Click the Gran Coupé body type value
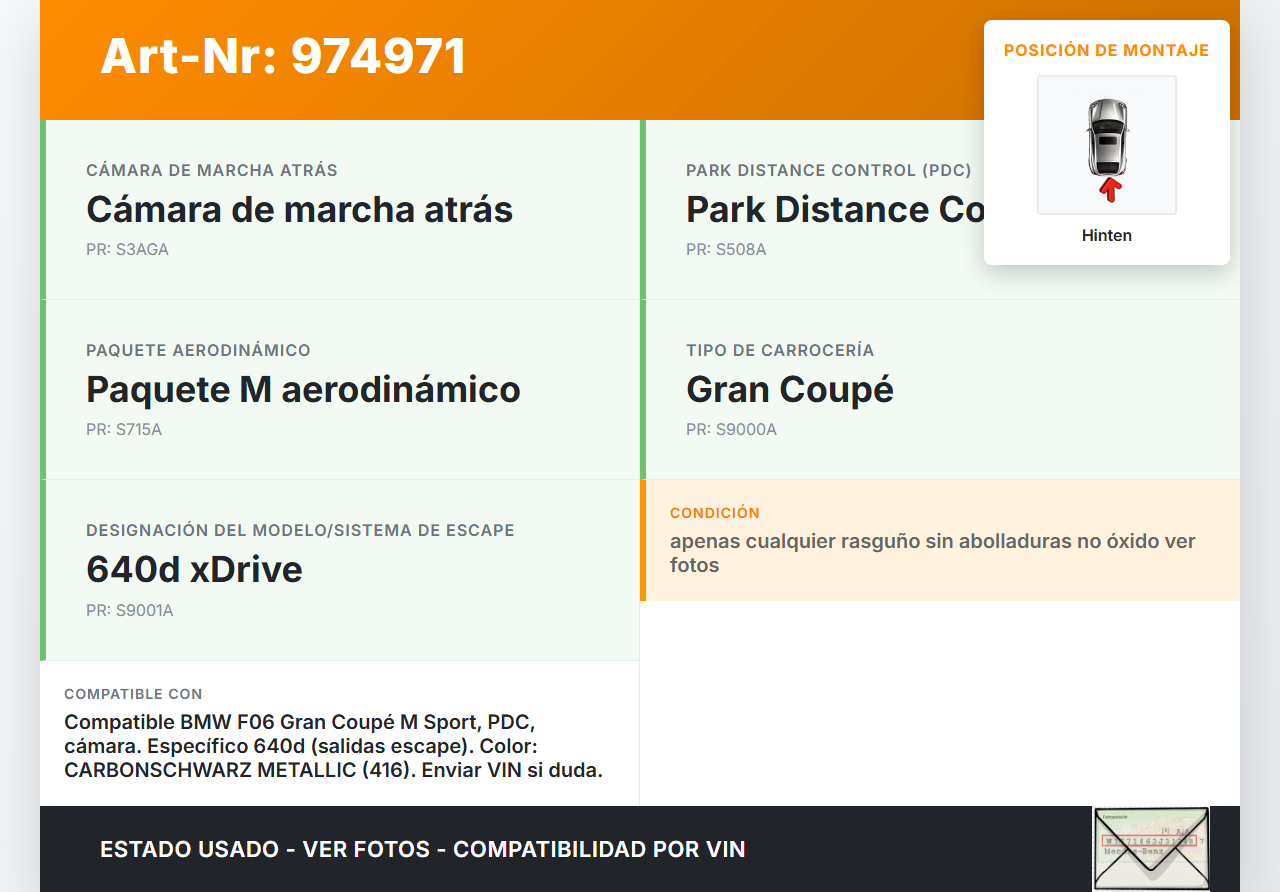The height and width of the screenshot is (892, 1280). point(790,389)
